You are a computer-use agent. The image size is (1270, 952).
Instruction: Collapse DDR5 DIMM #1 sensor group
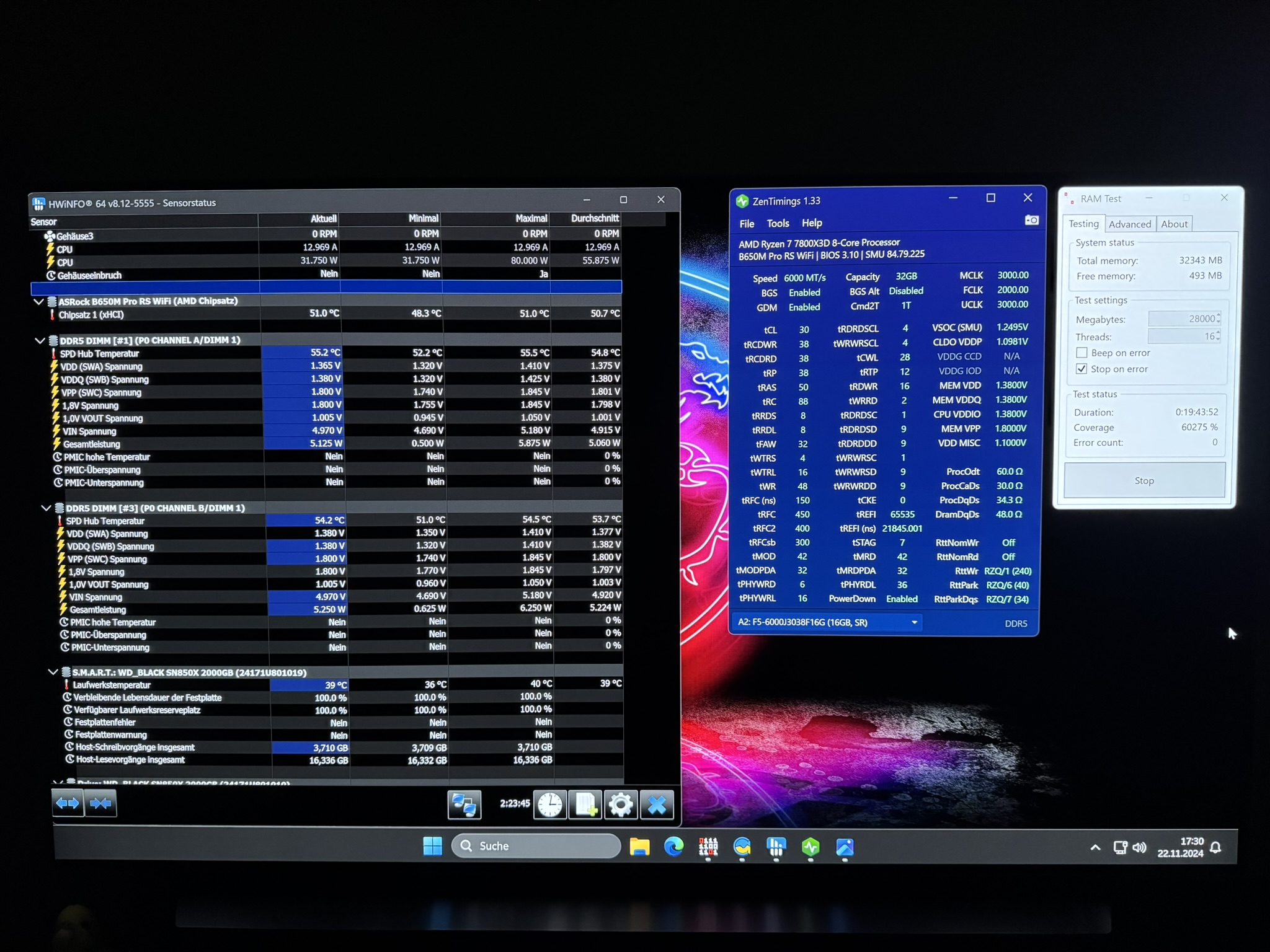(40, 341)
